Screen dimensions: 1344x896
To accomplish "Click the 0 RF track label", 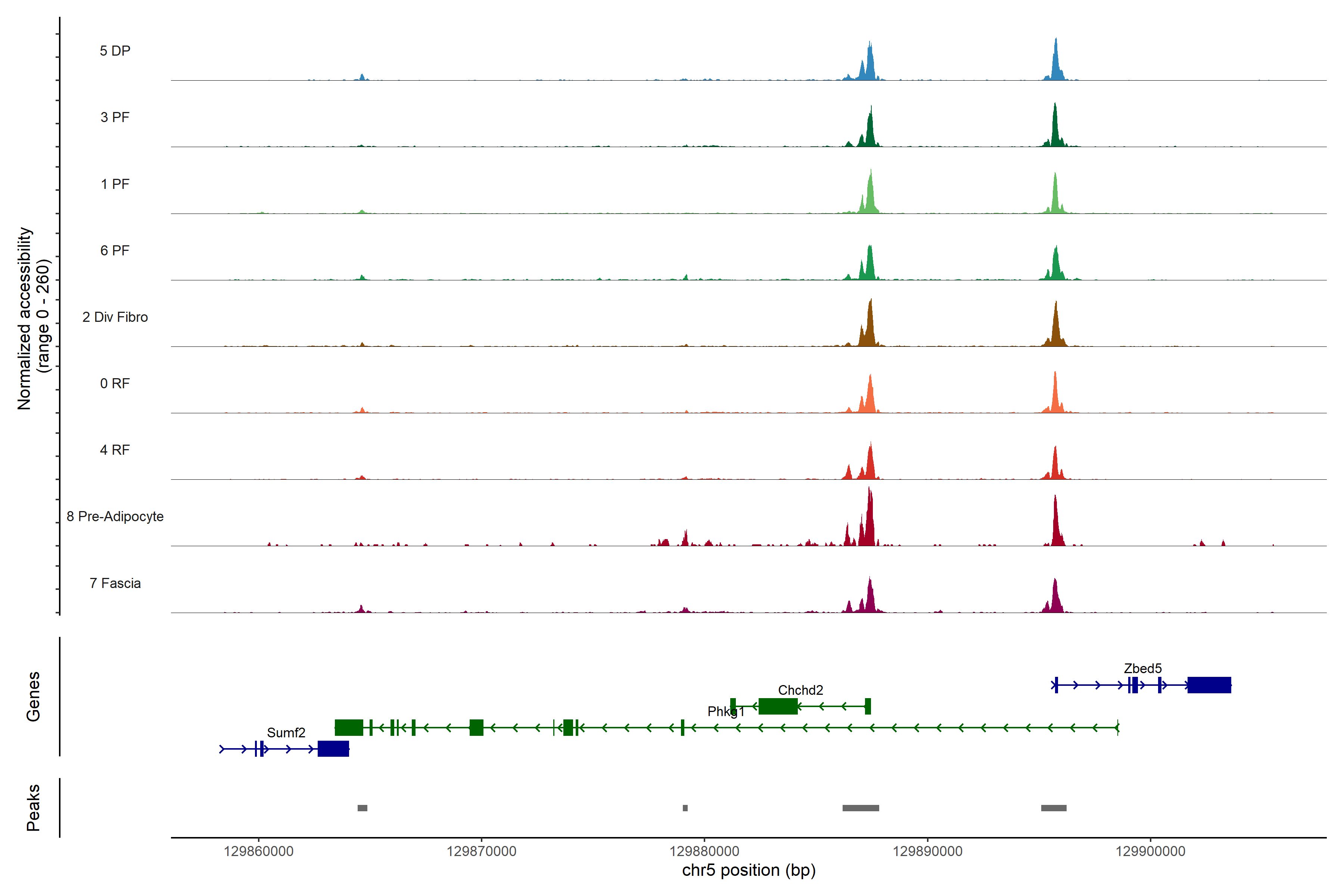I will [x=115, y=383].
